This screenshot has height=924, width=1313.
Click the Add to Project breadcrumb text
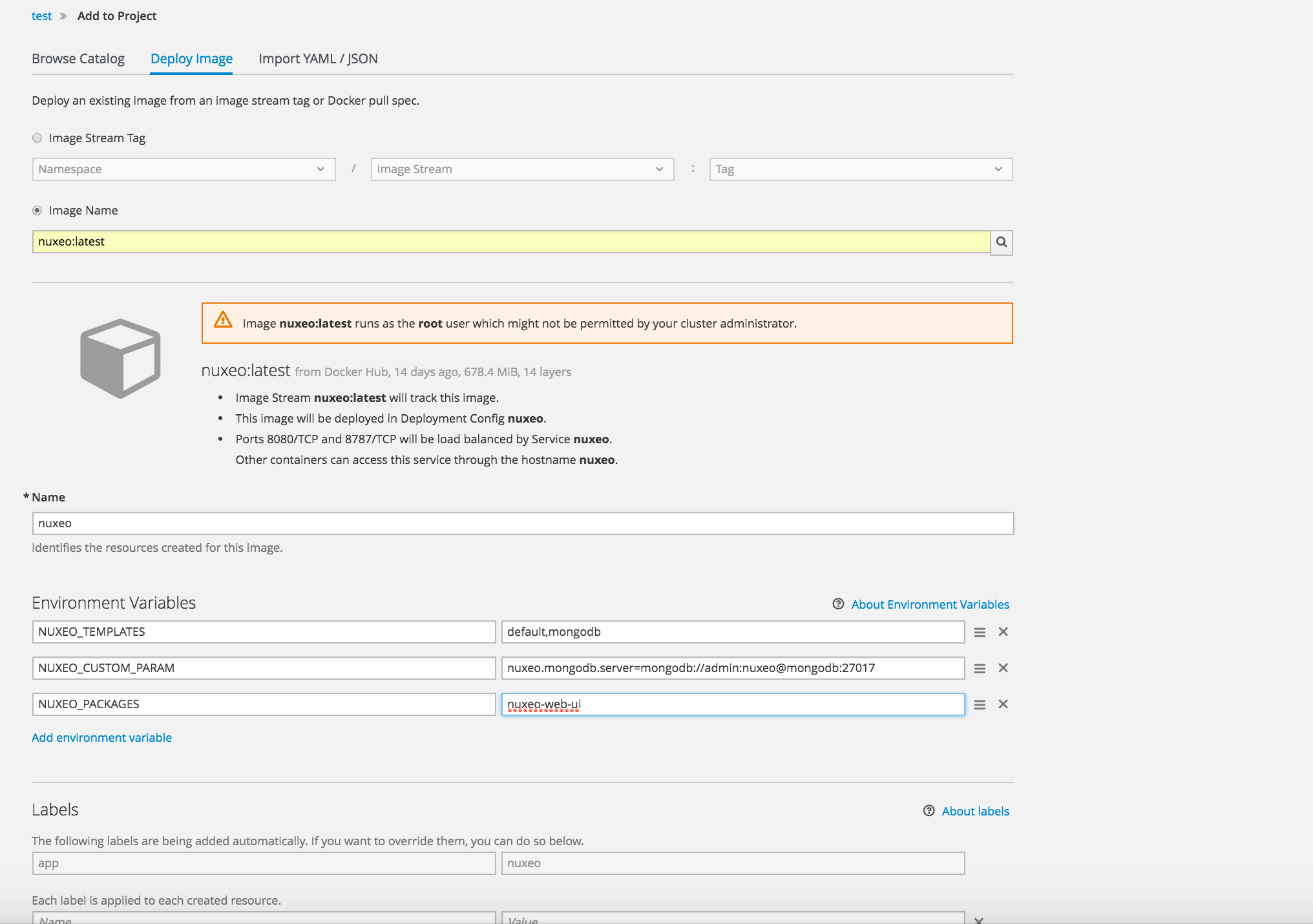(x=117, y=16)
